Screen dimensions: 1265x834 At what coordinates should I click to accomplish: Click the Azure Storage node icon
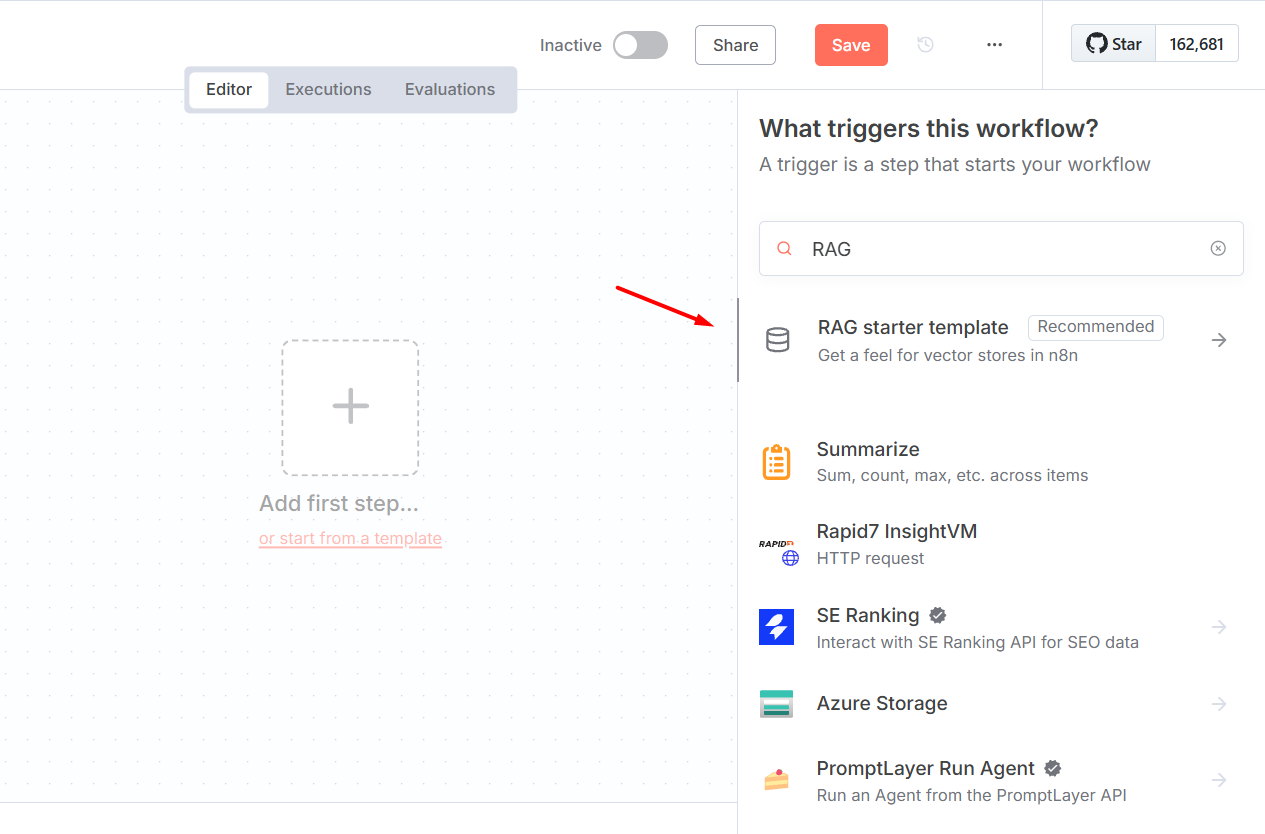pos(777,703)
